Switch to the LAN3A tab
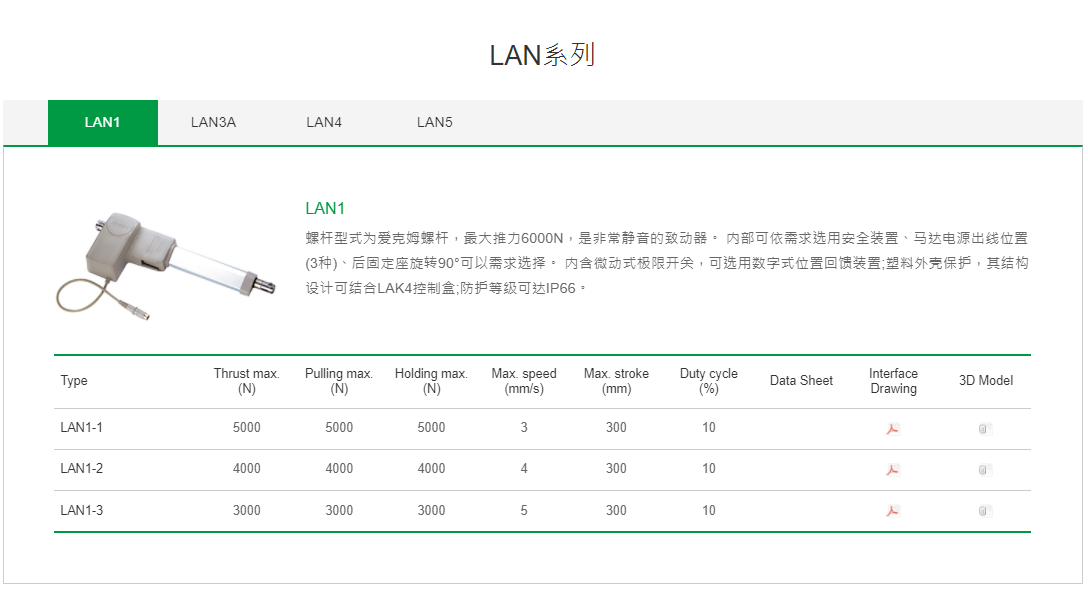 (213, 123)
